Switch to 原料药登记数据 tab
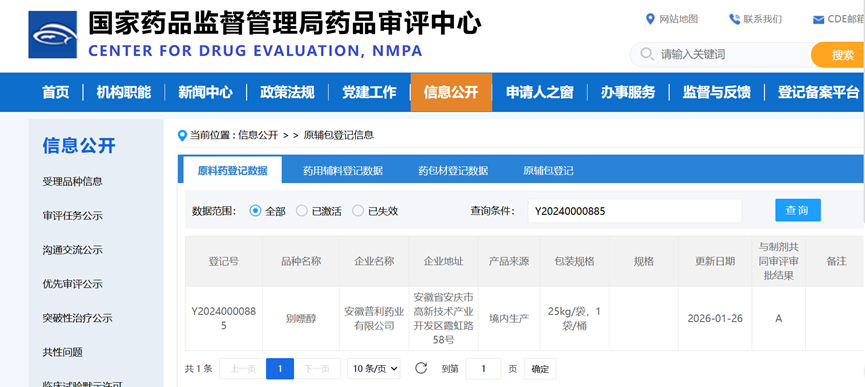The image size is (865, 387). pyautogui.click(x=232, y=170)
